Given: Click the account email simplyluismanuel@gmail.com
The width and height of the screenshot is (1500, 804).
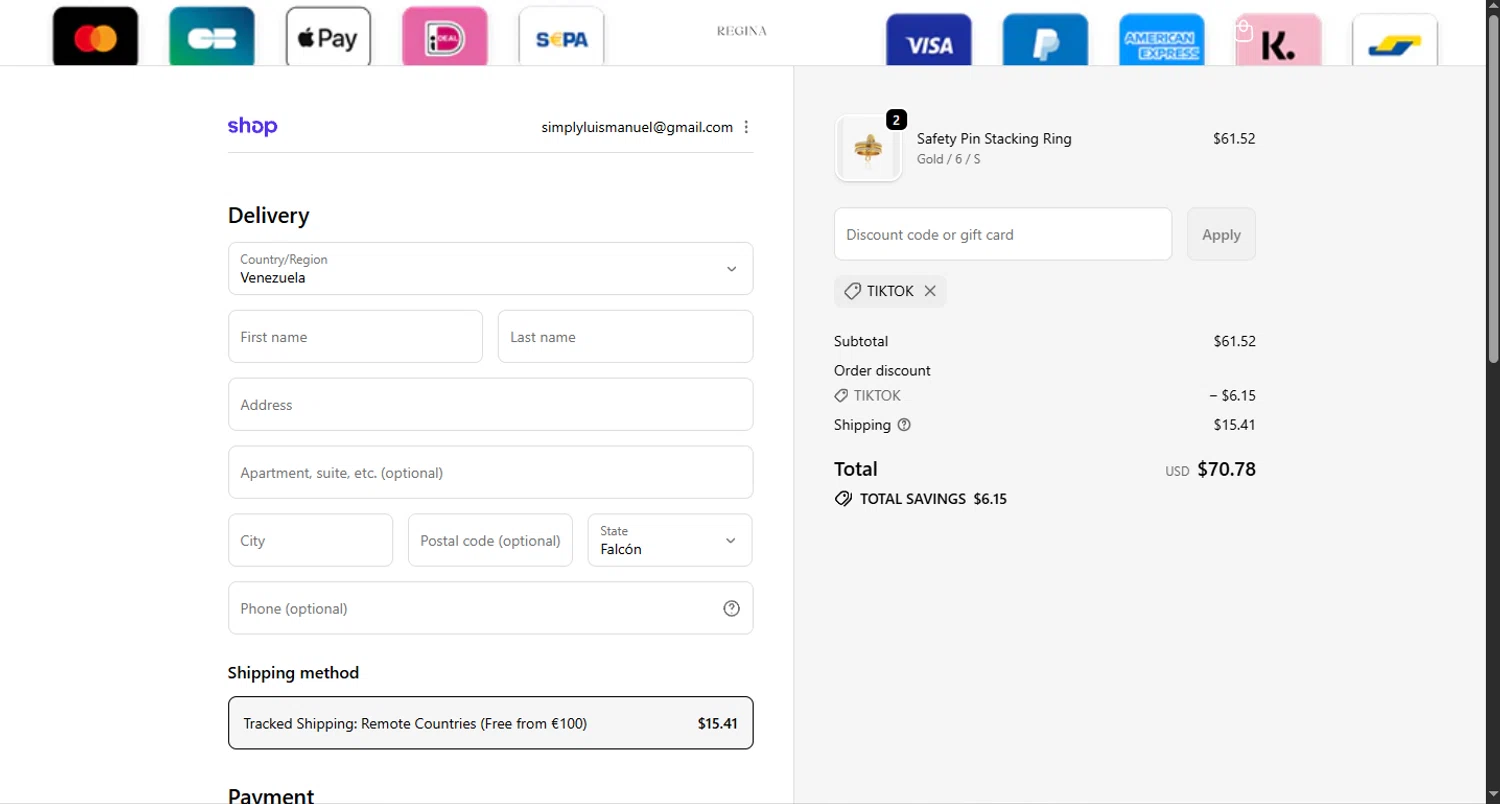Looking at the screenshot, I should (637, 127).
